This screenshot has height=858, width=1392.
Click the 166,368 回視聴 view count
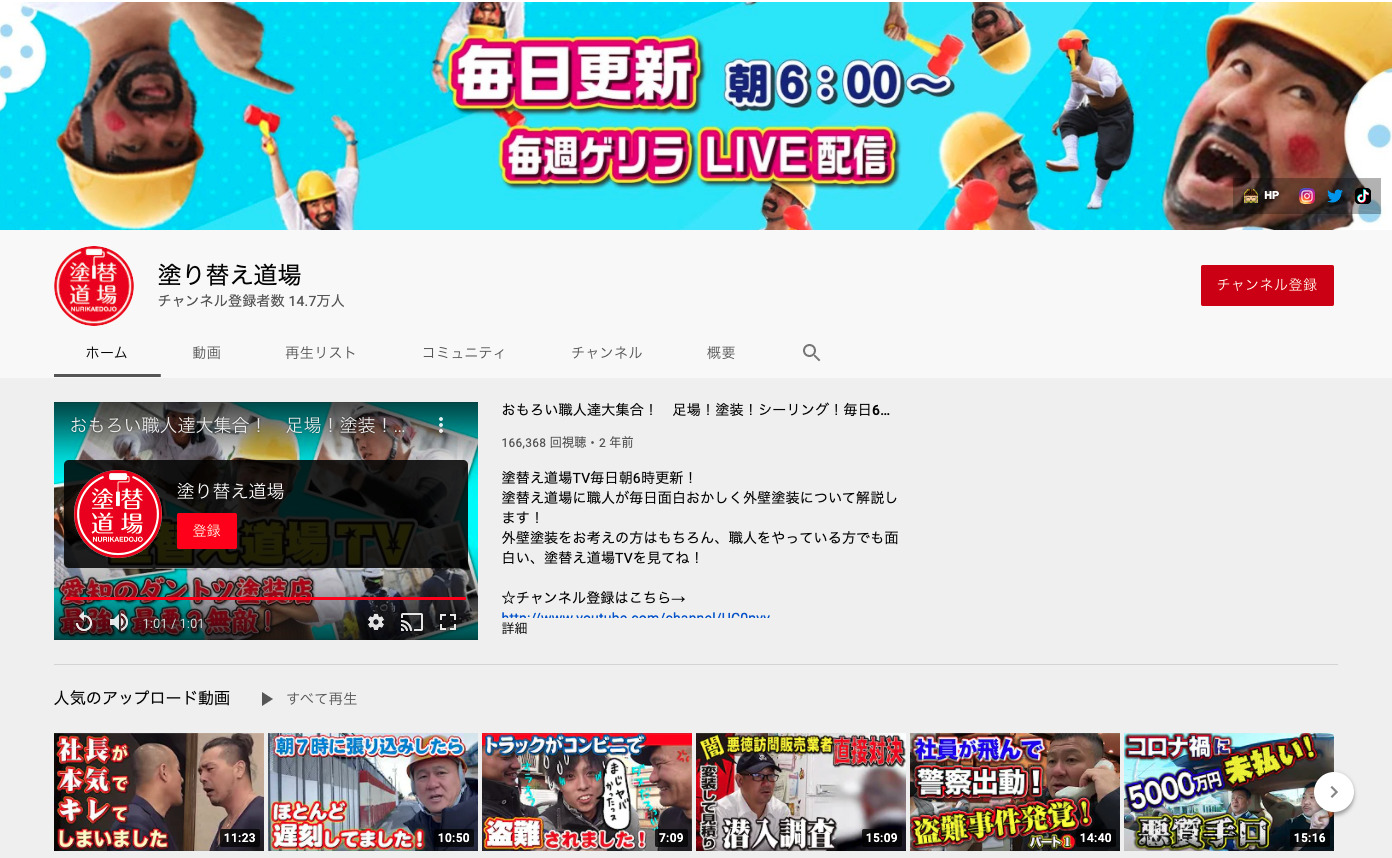545,442
